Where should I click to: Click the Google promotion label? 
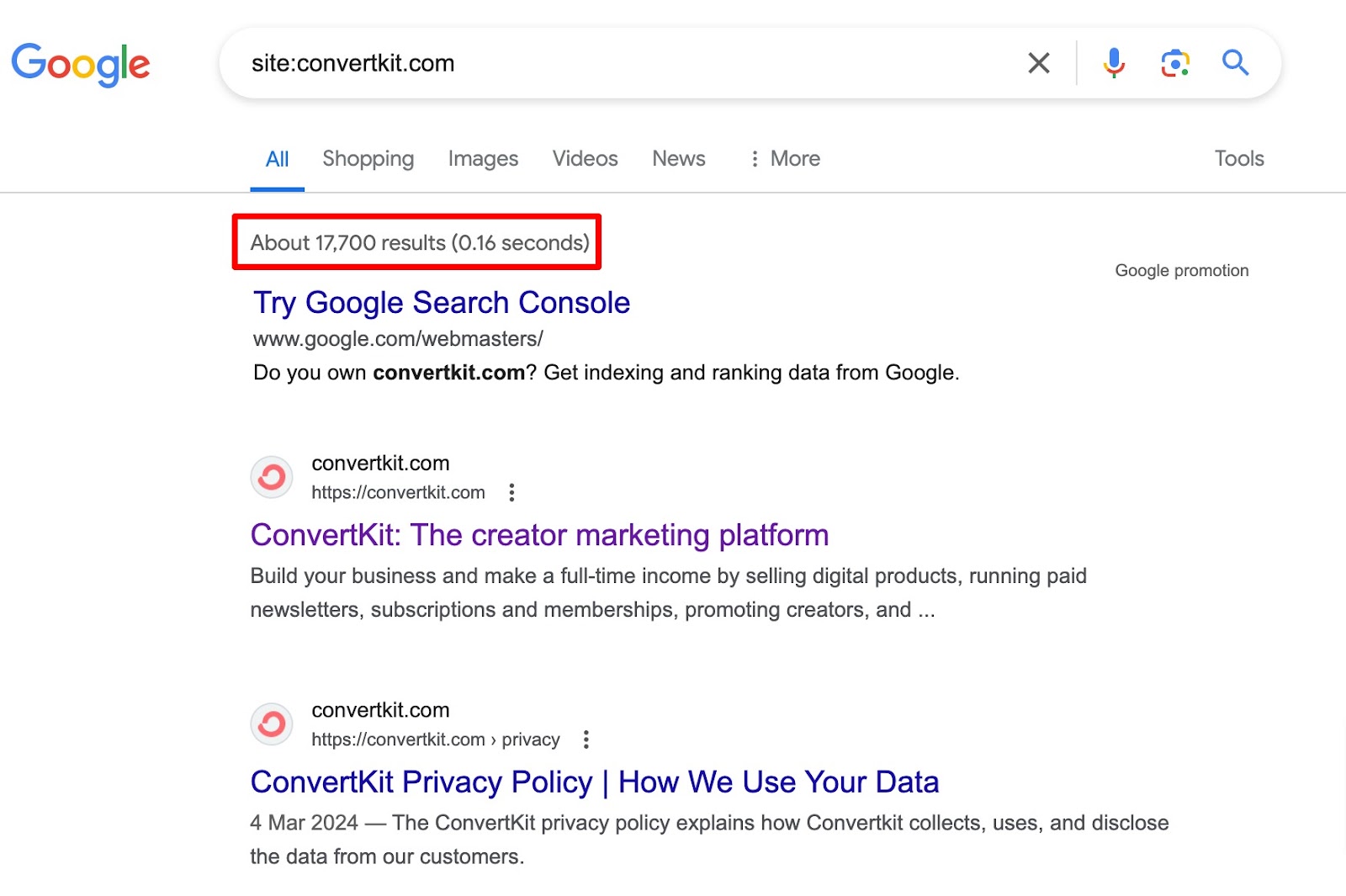tap(1182, 271)
